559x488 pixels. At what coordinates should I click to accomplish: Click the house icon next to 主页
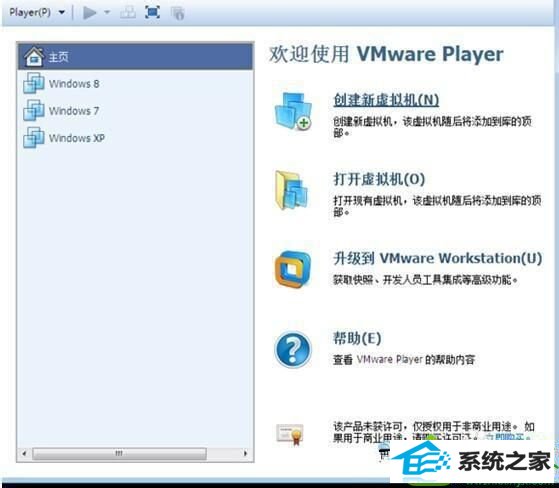(x=34, y=56)
